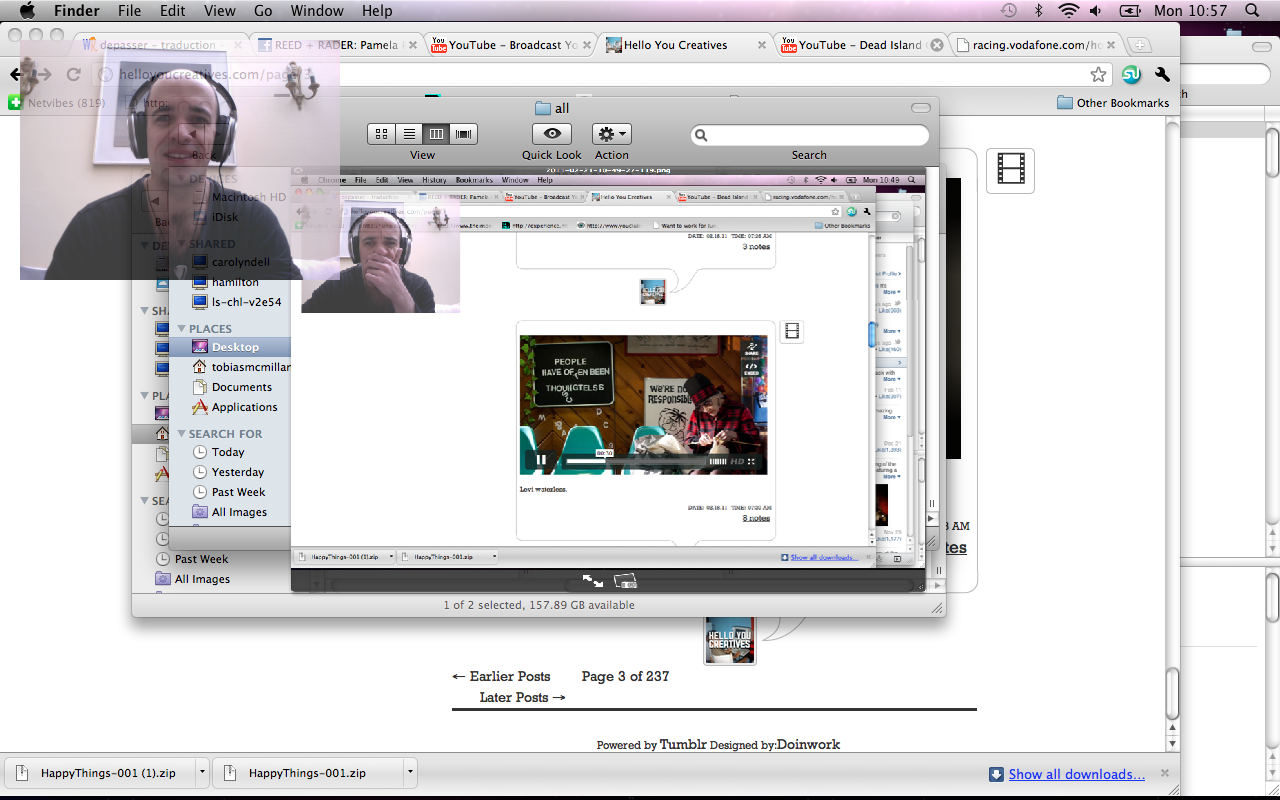Open Chrome's wrench settings menu
Screen dimensions: 1280x800
tap(1162, 75)
